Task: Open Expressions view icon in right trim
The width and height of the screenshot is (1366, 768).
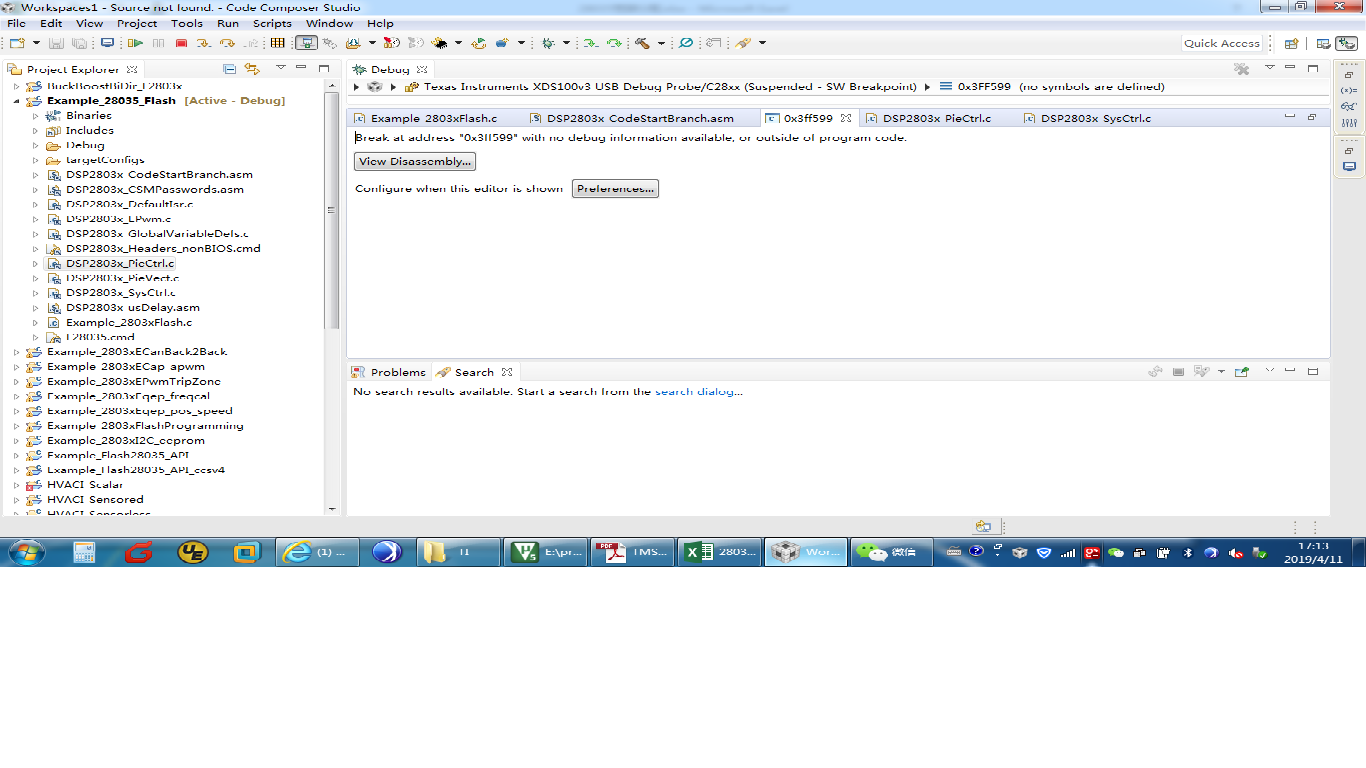Action: [1349, 106]
